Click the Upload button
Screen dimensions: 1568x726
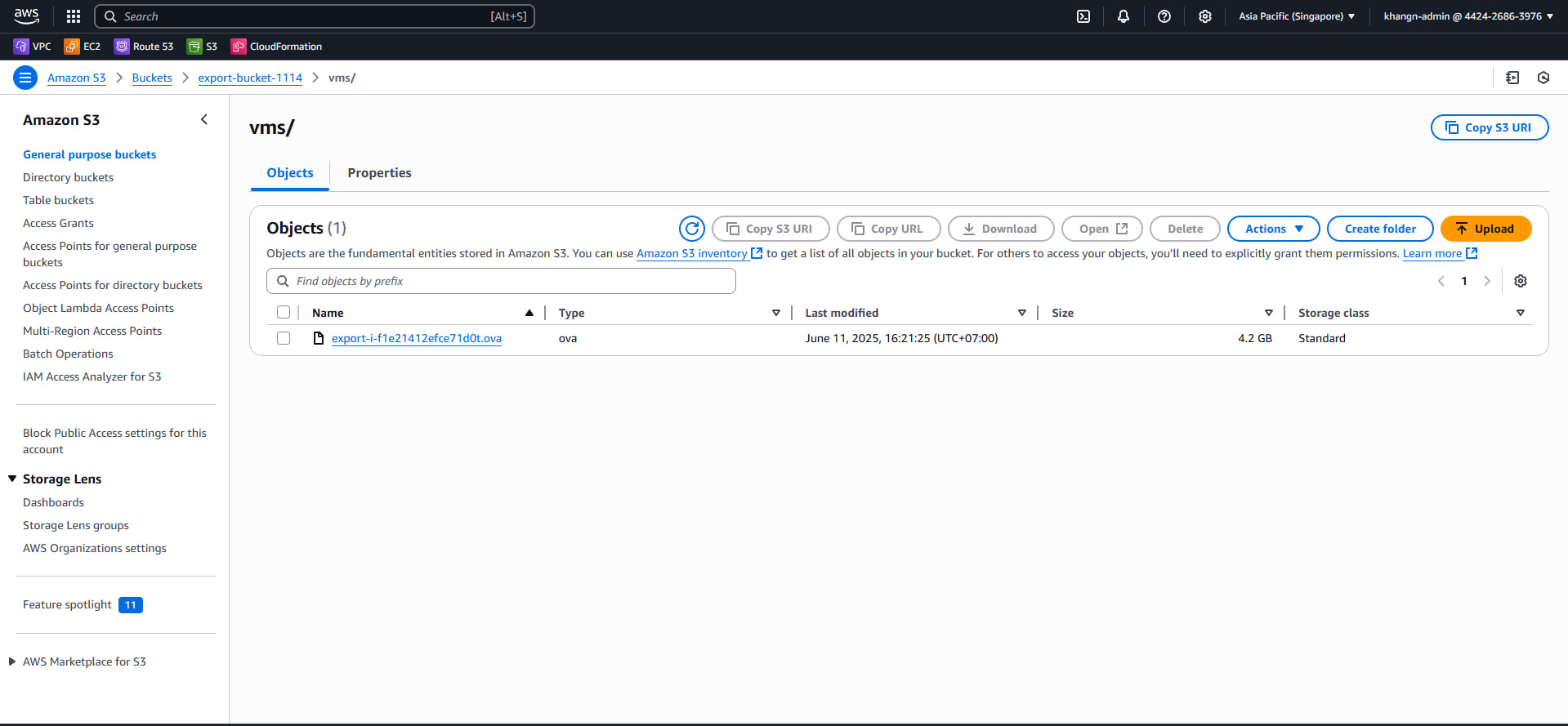pyautogui.click(x=1485, y=229)
